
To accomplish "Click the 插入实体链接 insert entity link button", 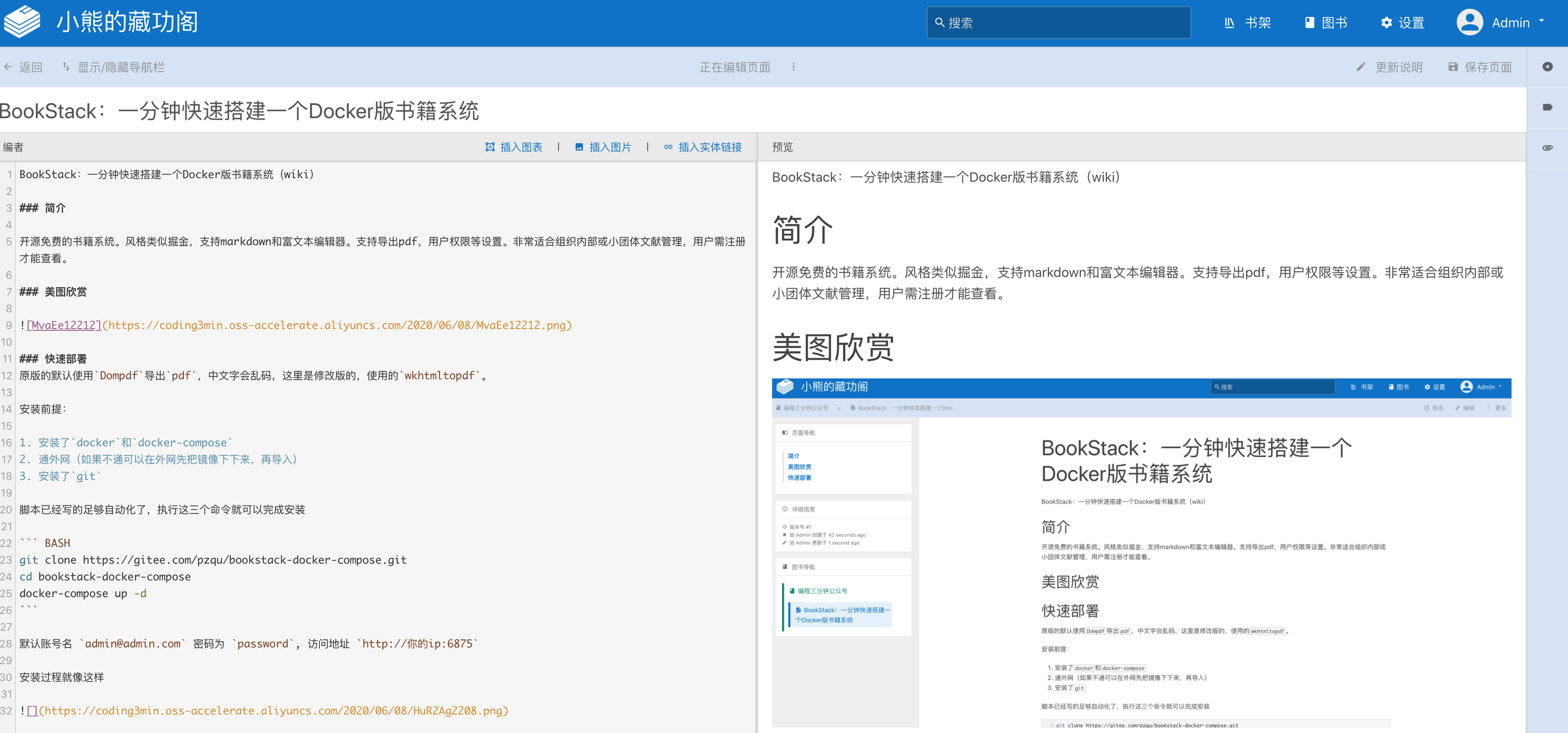I will (x=703, y=147).
